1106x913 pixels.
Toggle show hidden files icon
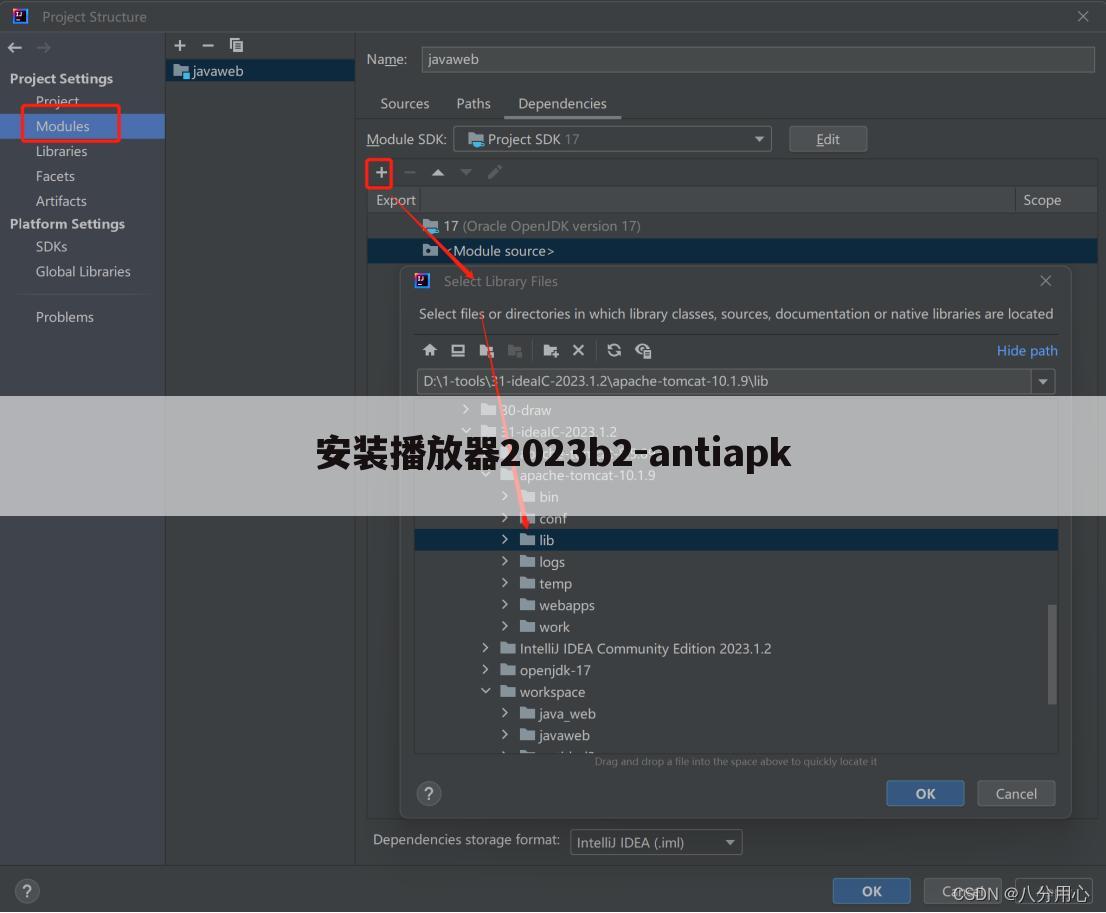pyautogui.click(x=643, y=351)
